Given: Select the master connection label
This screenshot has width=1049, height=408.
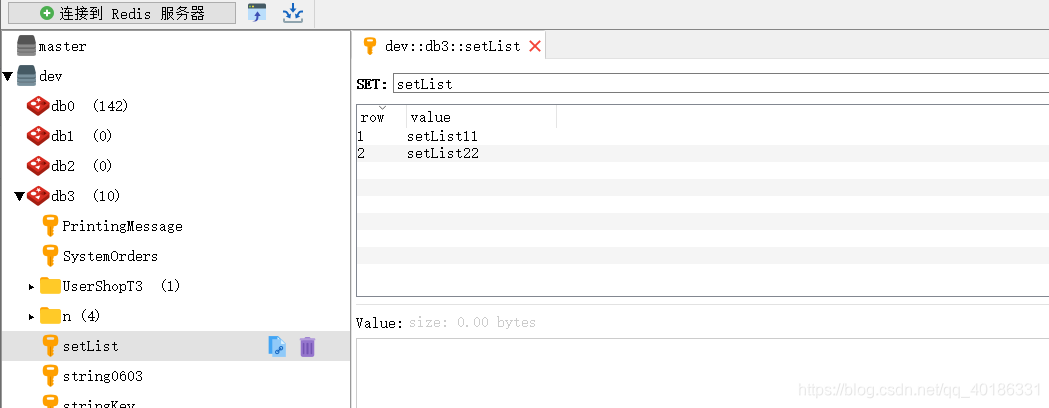Looking at the screenshot, I should (x=63, y=47).
